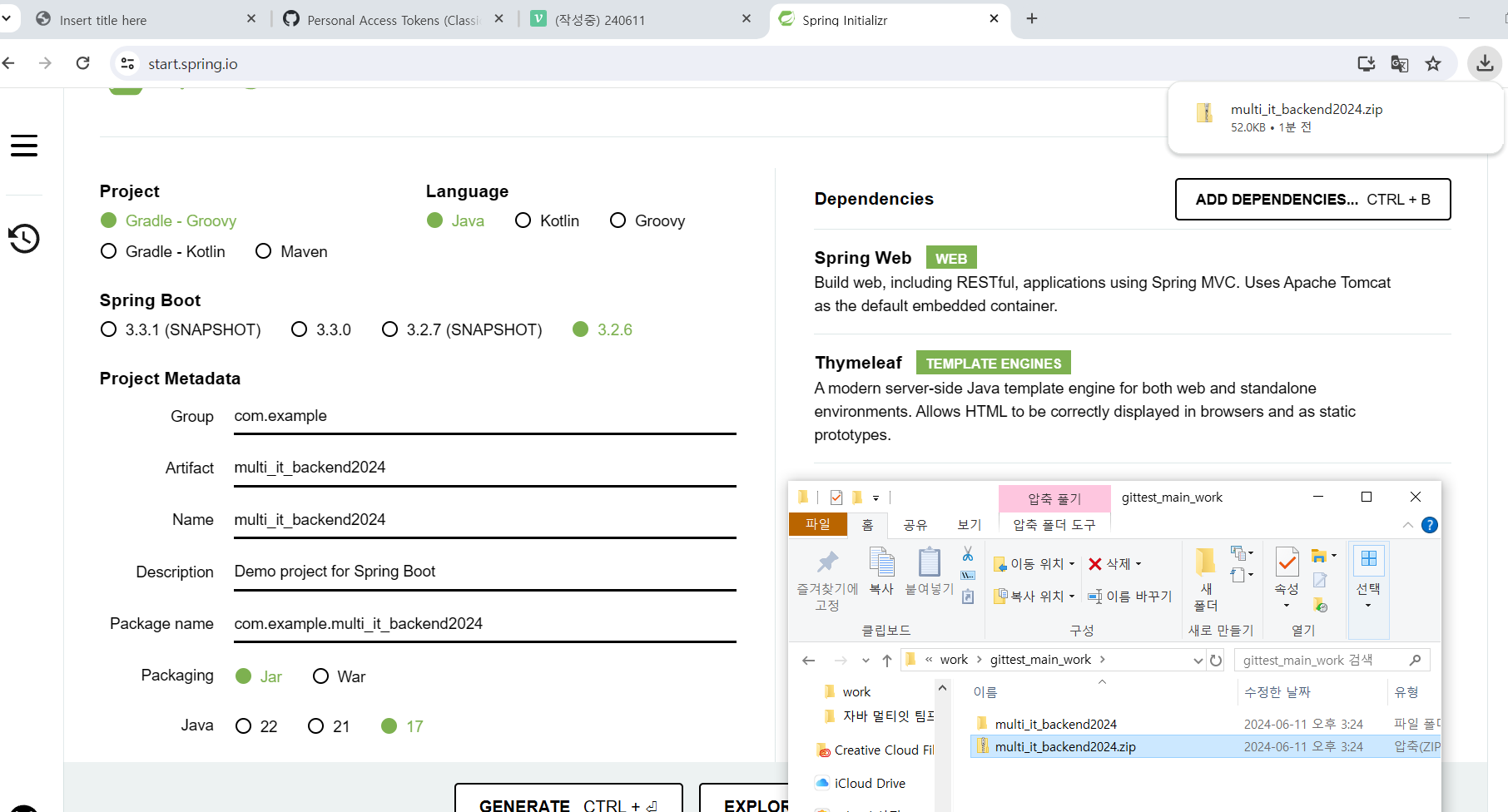Edit the Group input field
The height and width of the screenshot is (812, 1508).
click(x=485, y=416)
